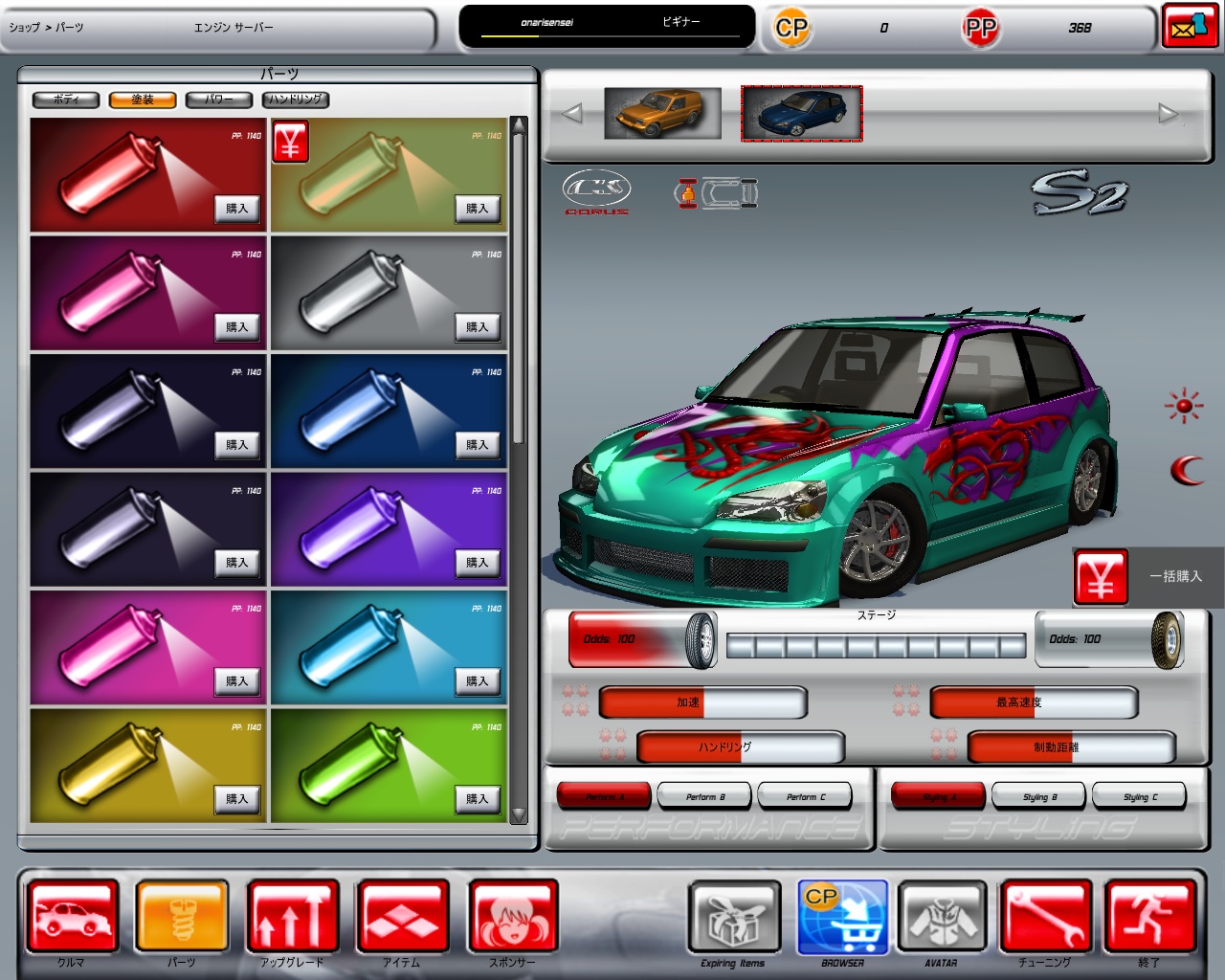Click 購入 on the red spray paint

[236, 209]
